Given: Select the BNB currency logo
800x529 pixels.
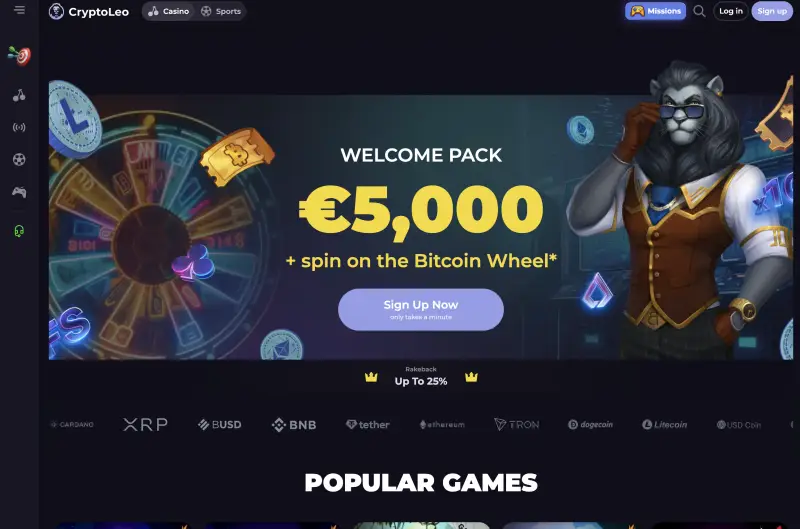Looking at the screenshot, I should [294, 424].
